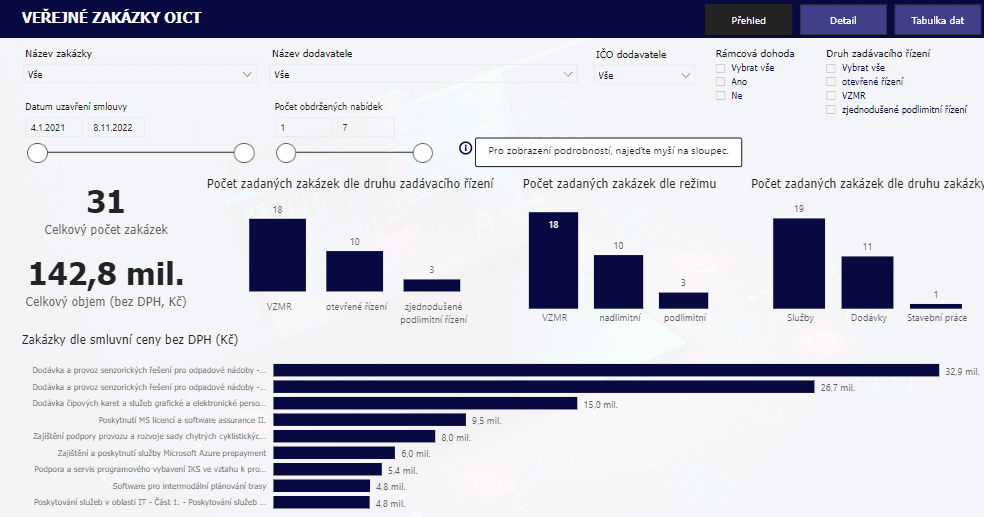The height and width of the screenshot is (517, 984).
Task: Expand the Název dodavatele dropdown
Action: tap(424, 74)
